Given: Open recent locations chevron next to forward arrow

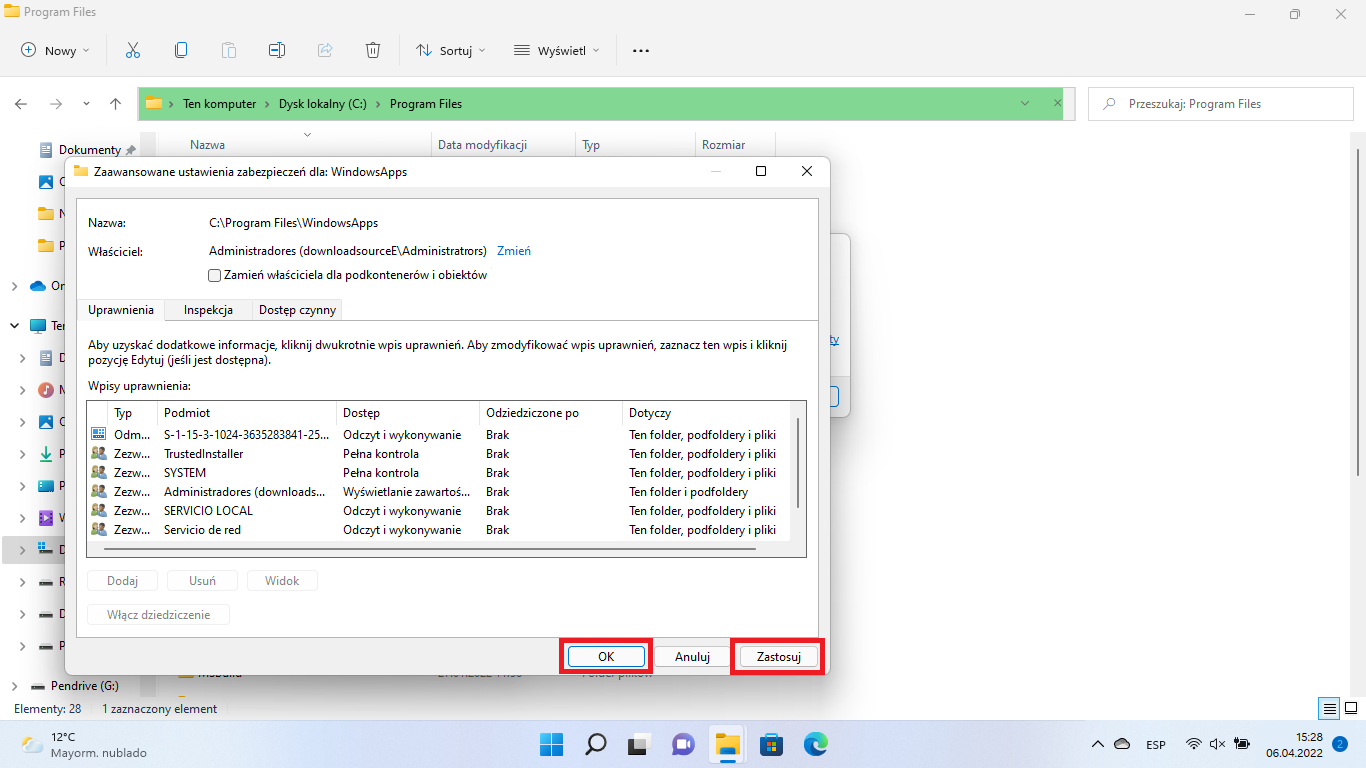Looking at the screenshot, I should [x=86, y=104].
